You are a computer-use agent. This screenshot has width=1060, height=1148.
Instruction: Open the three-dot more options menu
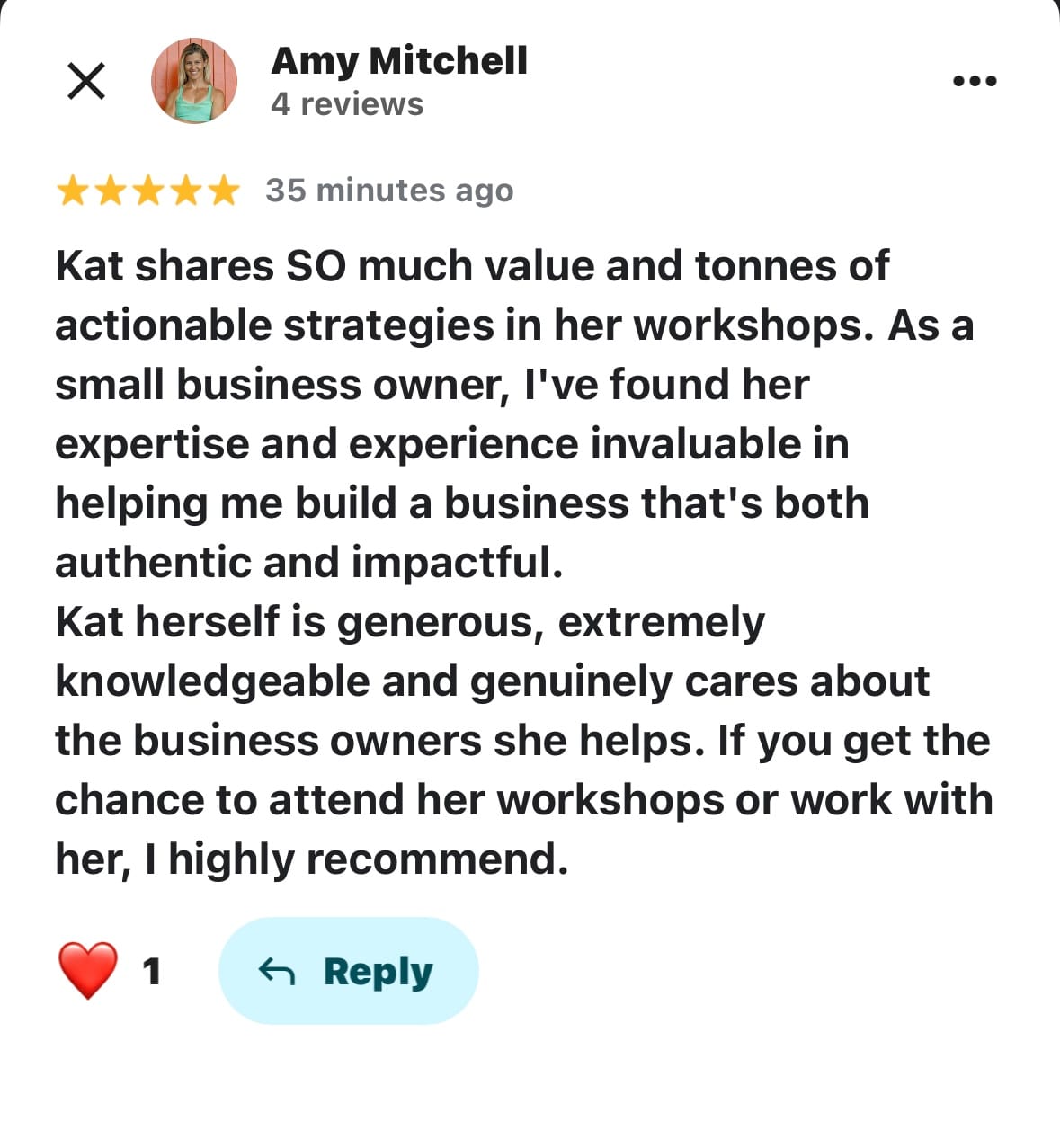click(x=975, y=81)
